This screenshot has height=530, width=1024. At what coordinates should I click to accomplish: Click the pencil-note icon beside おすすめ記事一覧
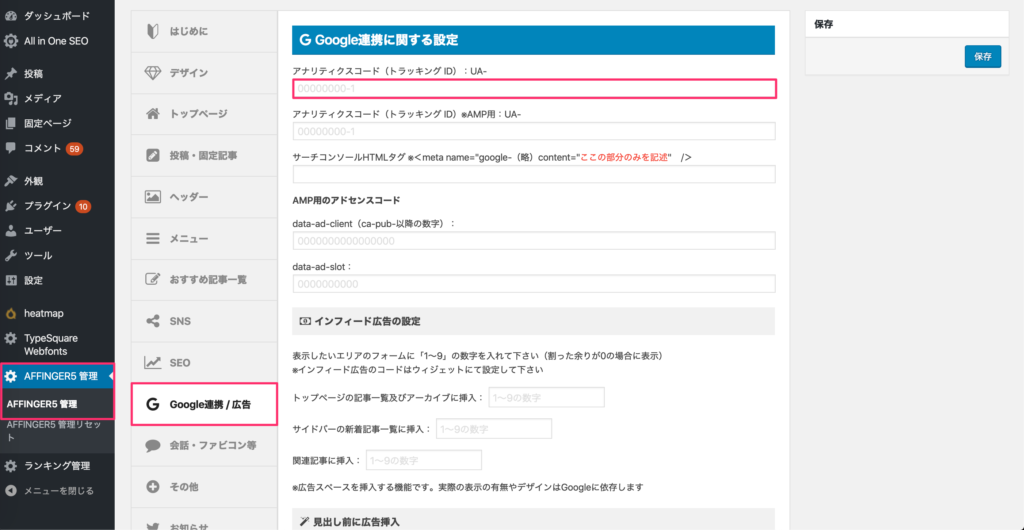tap(152, 279)
